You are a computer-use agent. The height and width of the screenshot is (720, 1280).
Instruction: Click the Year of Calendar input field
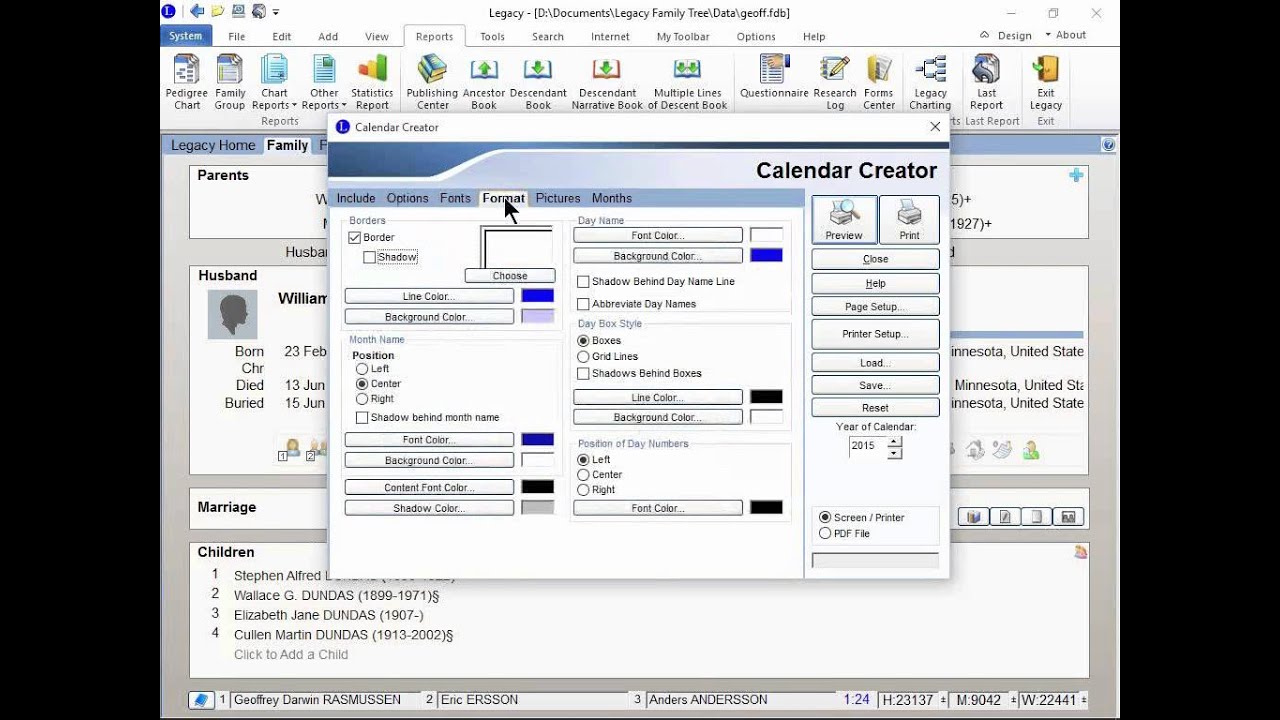point(867,447)
